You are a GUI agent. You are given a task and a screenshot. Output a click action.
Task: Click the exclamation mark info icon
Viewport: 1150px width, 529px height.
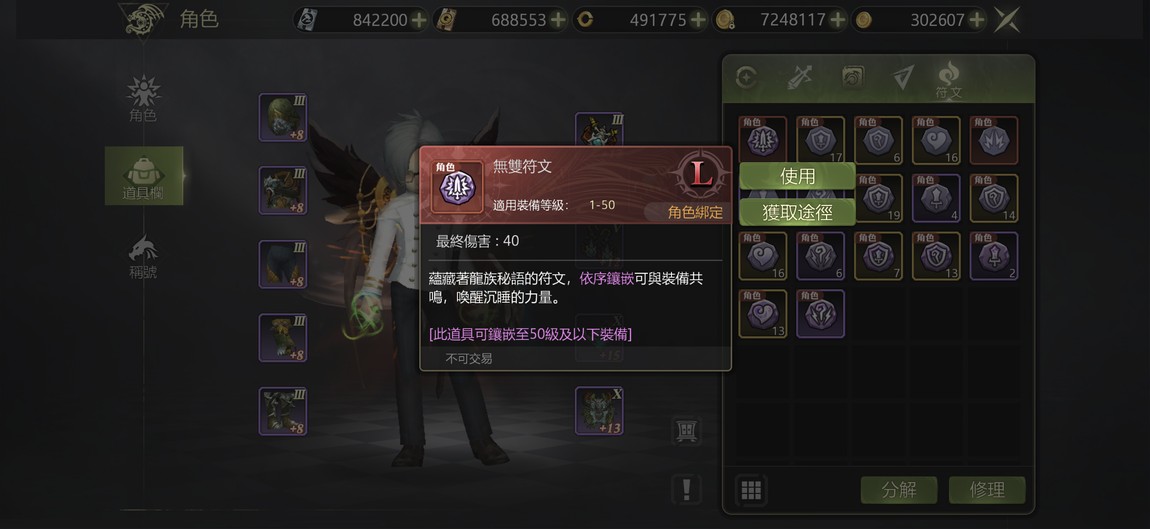point(686,489)
